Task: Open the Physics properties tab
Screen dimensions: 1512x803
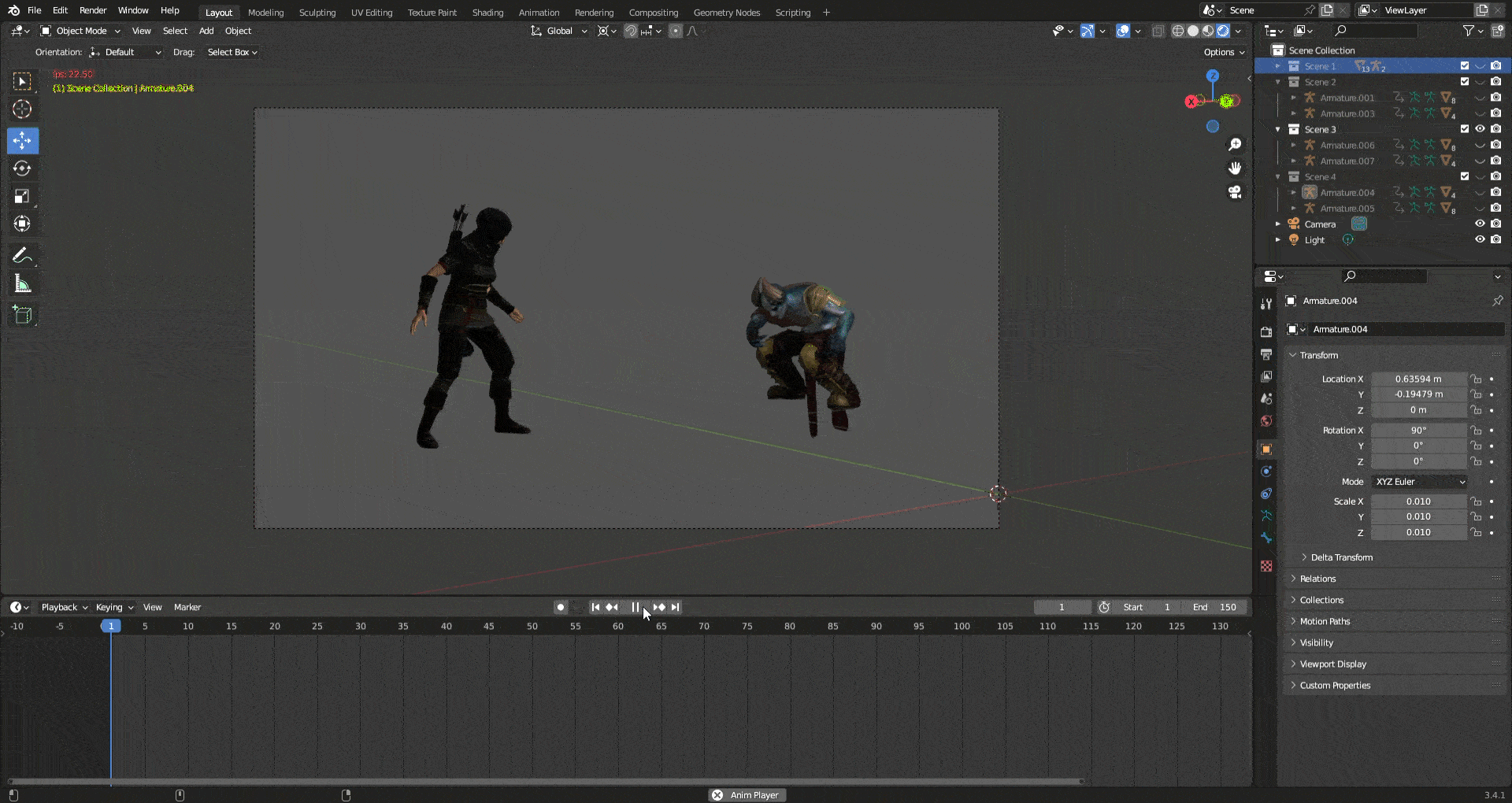Action: tap(1266, 472)
